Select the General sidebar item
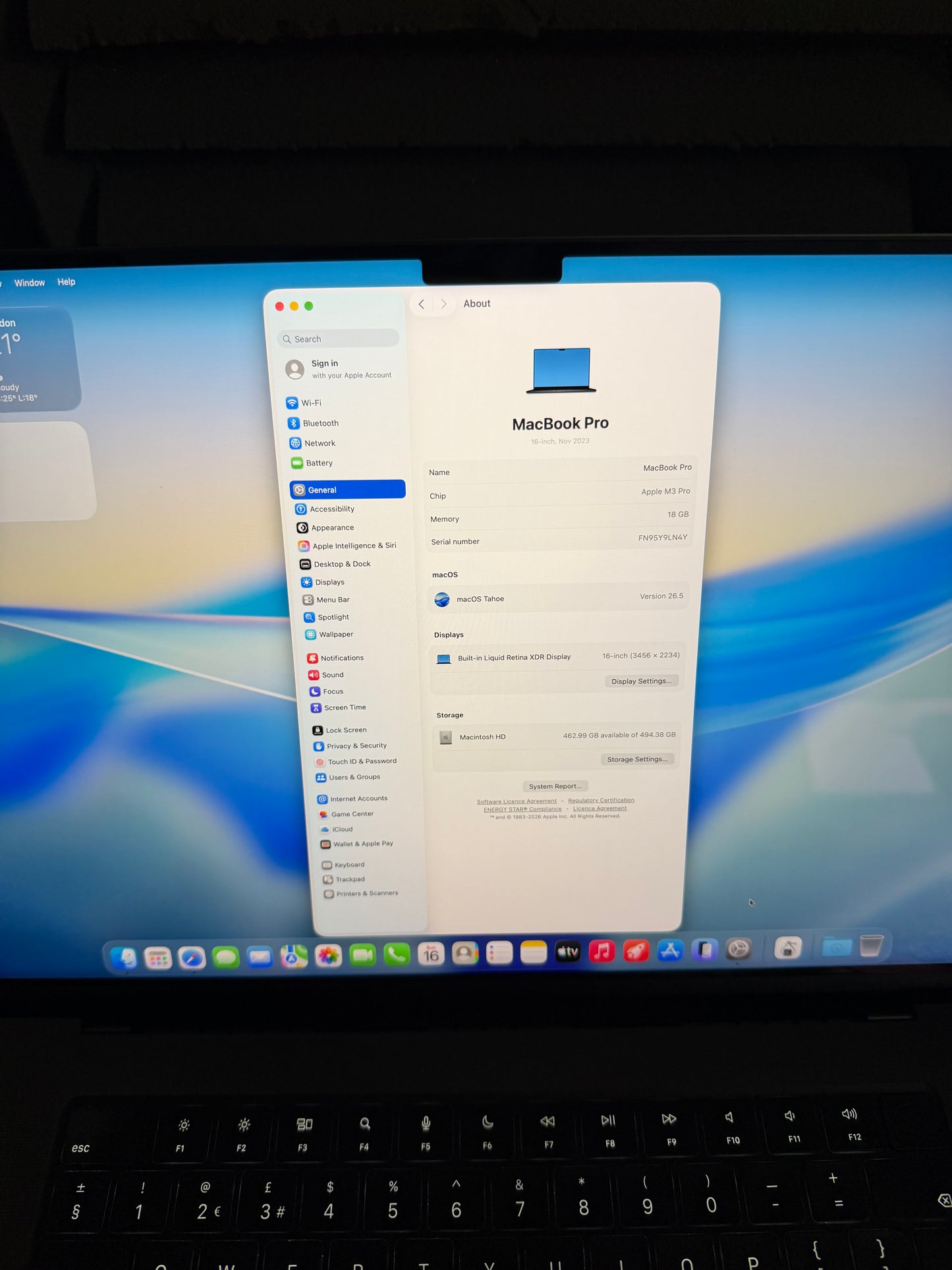The height and width of the screenshot is (1270, 952). pos(347,490)
